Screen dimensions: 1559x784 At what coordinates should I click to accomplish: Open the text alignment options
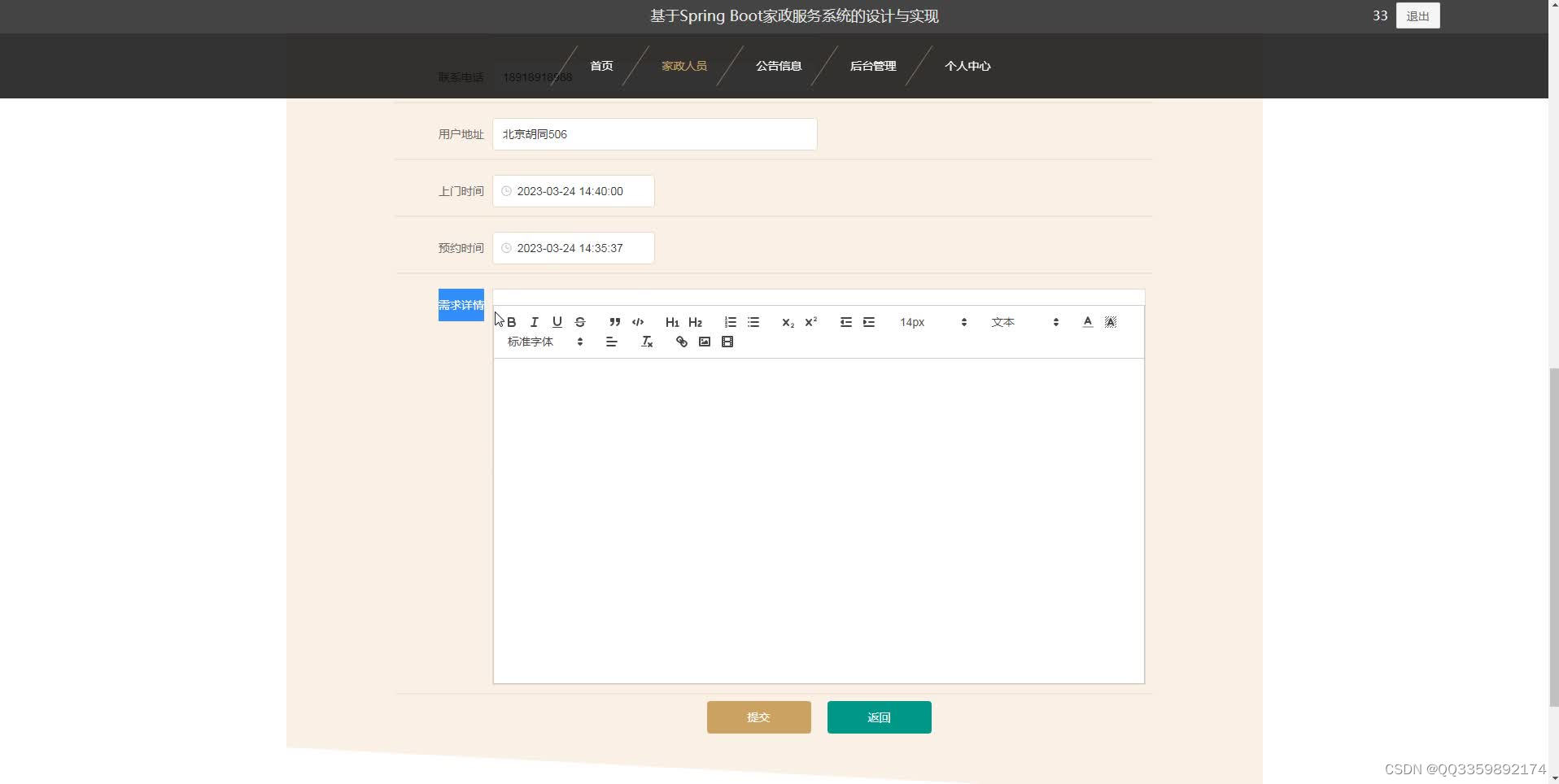tap(611, 342)
